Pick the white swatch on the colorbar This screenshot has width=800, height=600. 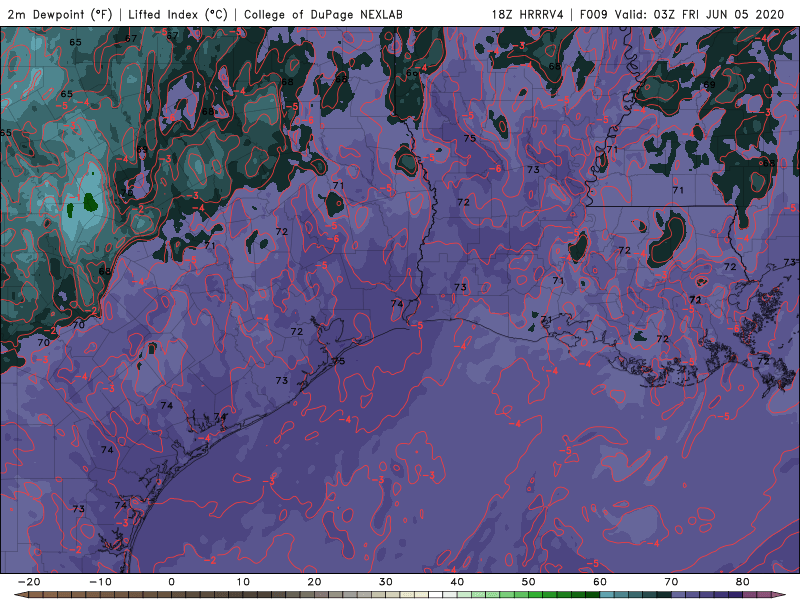pyautogui.click(x=436, y=594)
